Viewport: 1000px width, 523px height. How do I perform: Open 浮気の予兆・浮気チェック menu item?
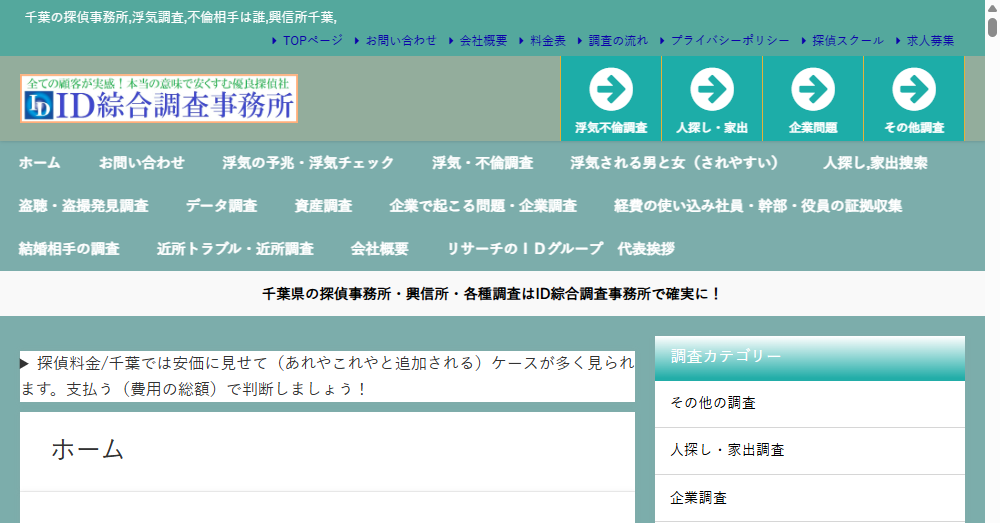(x=308, y=163)
